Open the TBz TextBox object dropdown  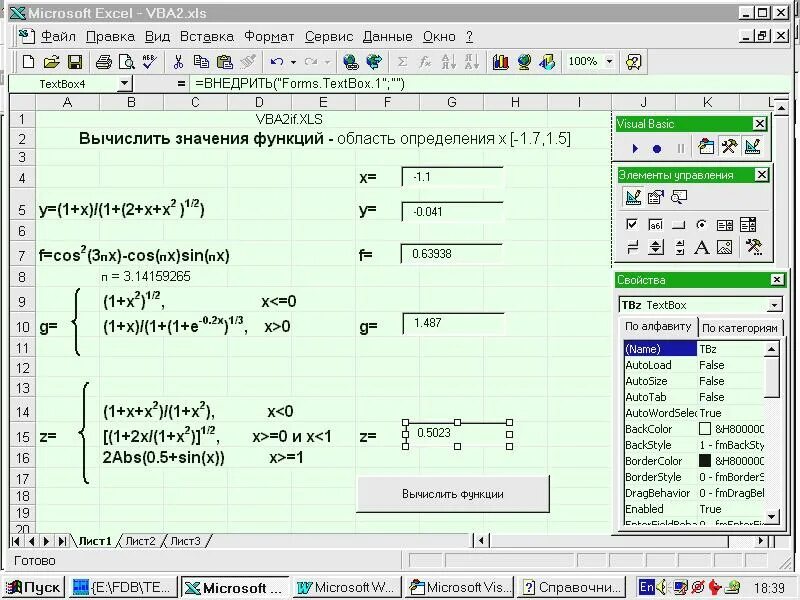click(774, 305)
